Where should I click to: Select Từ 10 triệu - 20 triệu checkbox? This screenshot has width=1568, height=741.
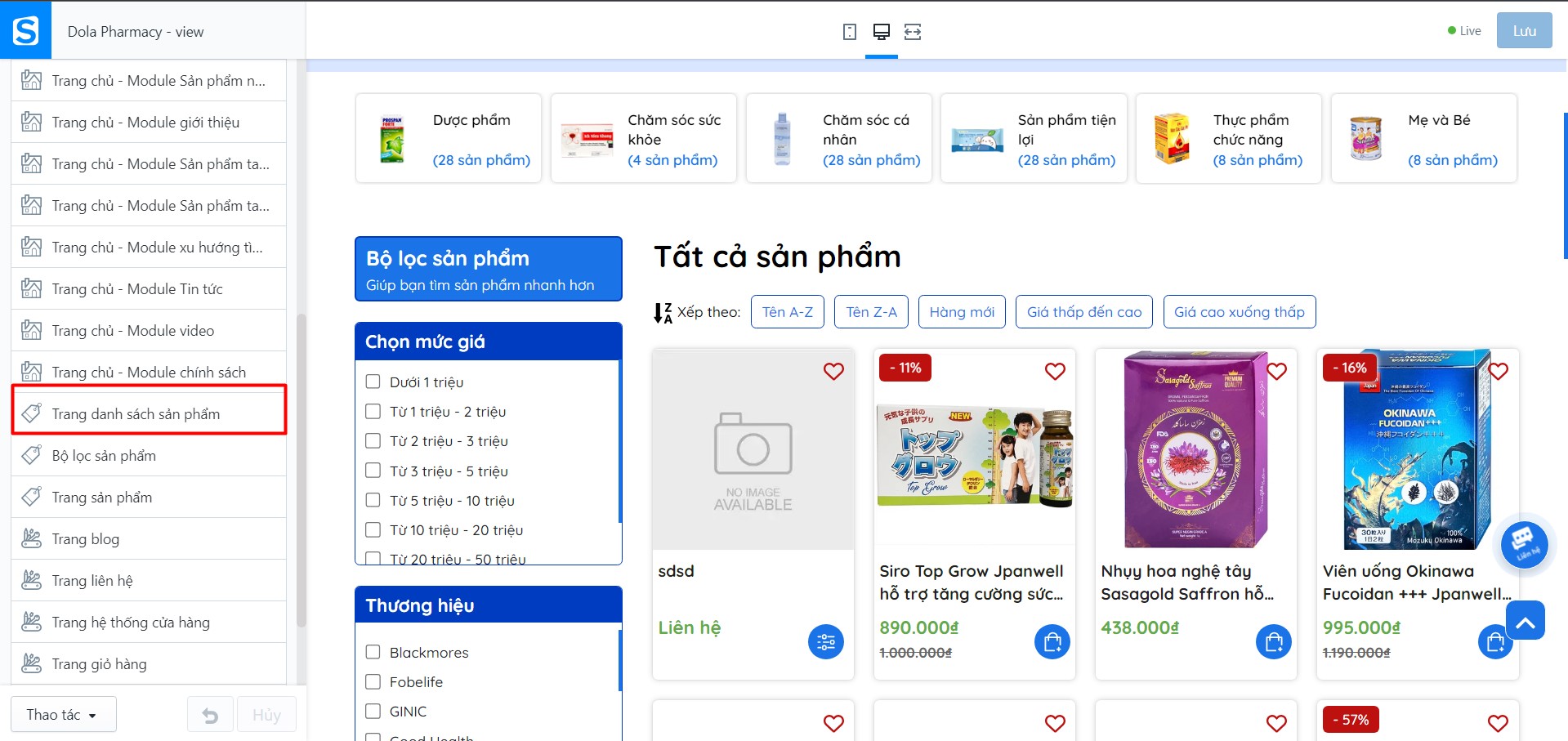pyautogui.click(x=373, y=529)
